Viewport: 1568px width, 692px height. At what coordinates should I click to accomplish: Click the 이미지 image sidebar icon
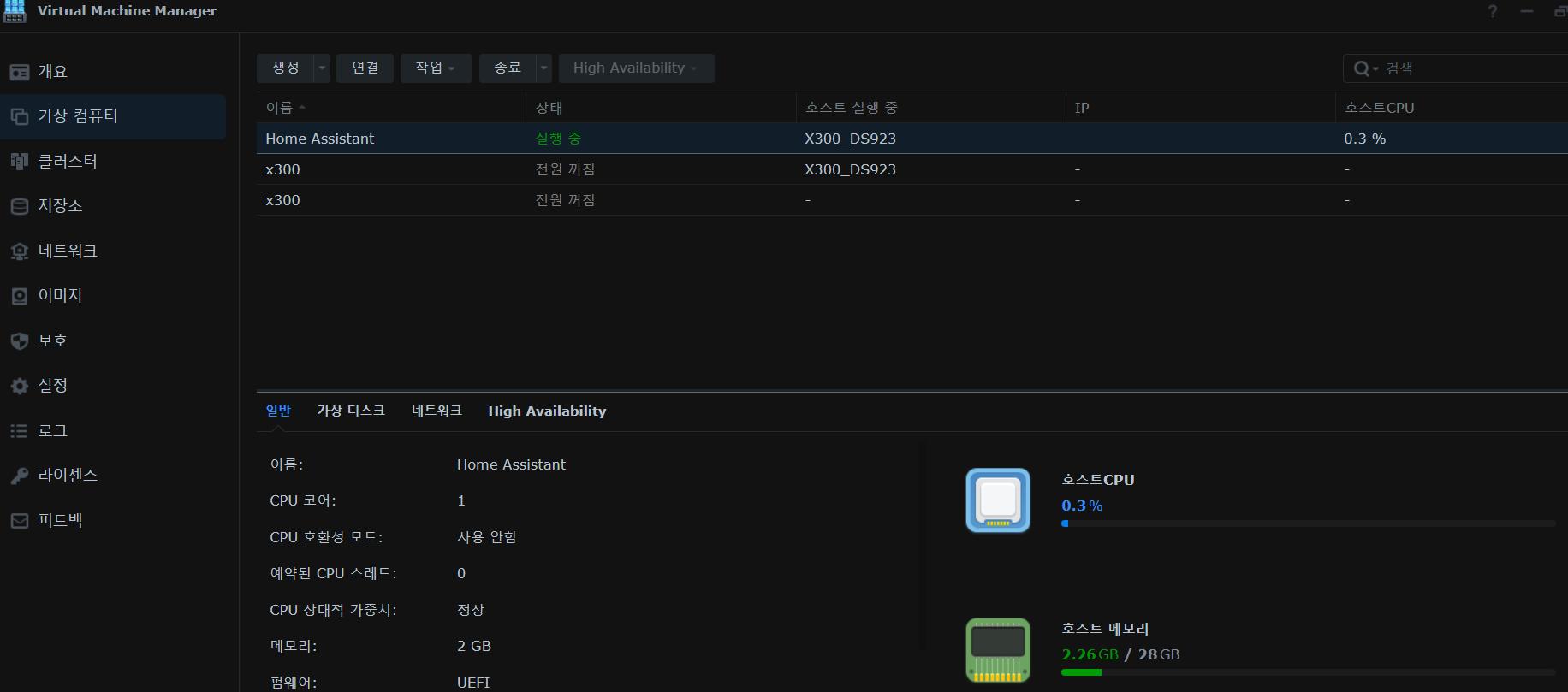pyautogui.click(x=19, y=296)
